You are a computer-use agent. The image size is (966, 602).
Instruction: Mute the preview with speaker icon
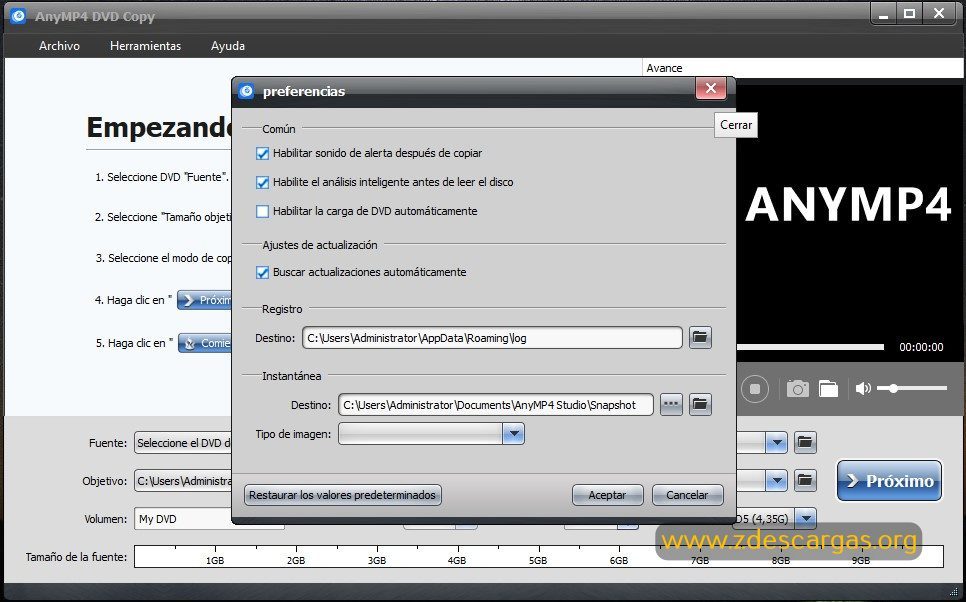(863, 388)
